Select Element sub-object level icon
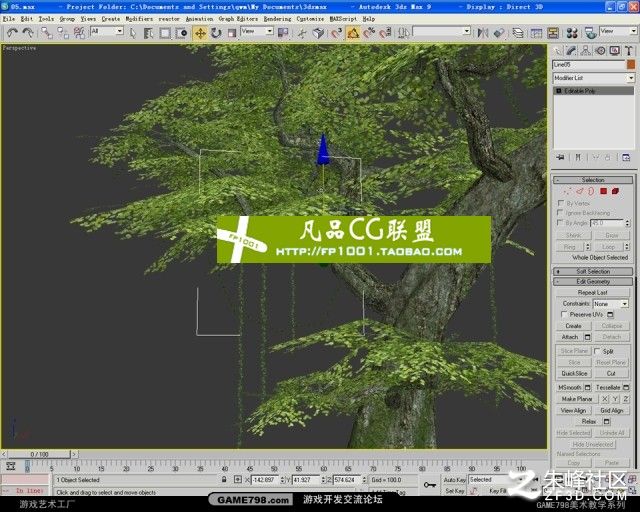Screen dimensions: 640x512 616,191
